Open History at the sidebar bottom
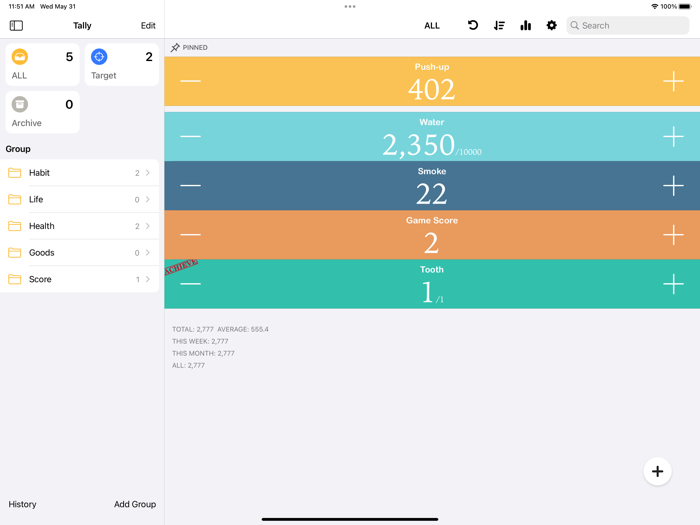 22,504
